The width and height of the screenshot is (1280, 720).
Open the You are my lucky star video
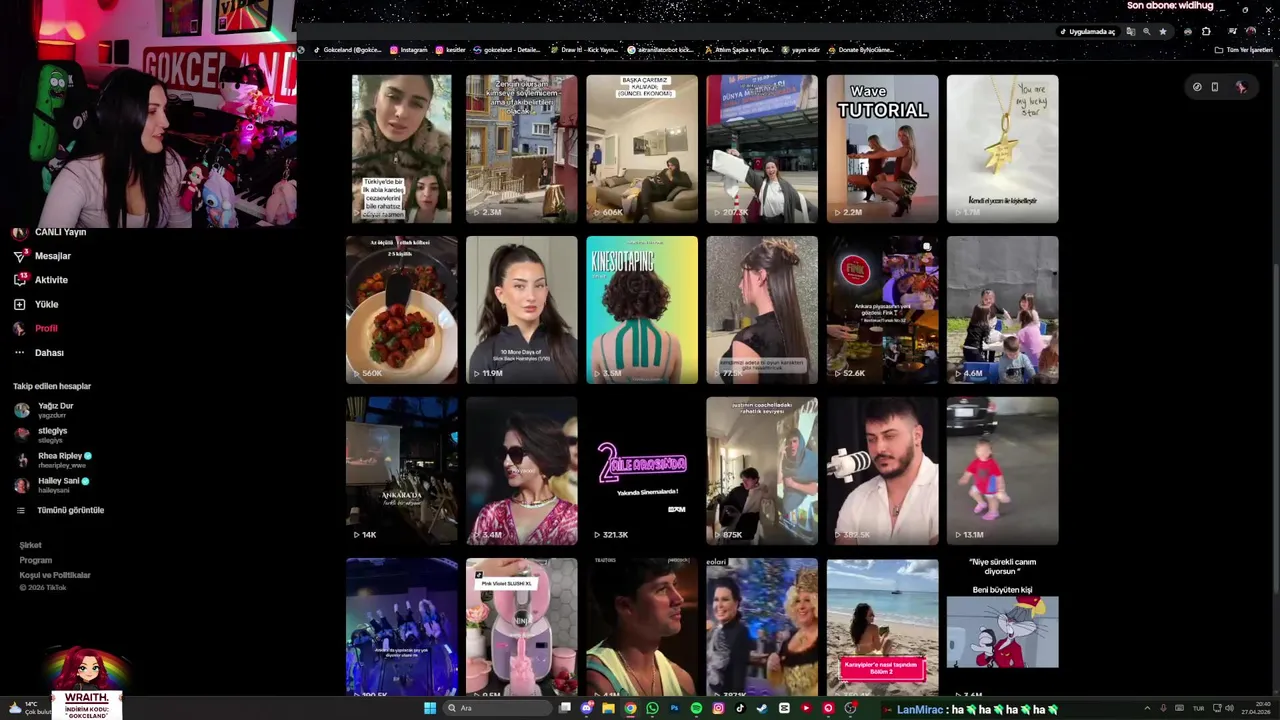point(1002,148)
